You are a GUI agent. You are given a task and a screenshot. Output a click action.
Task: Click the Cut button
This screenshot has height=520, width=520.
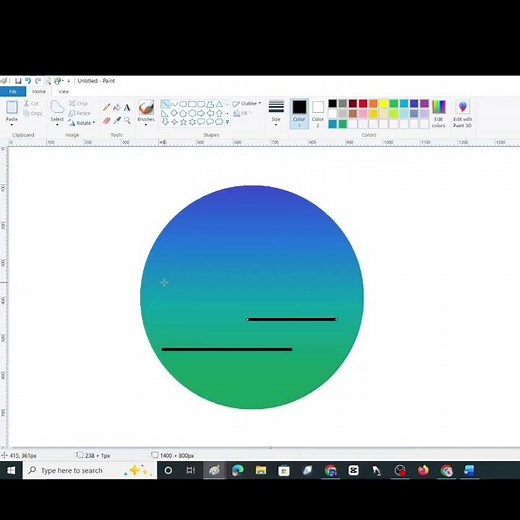click(31, 104)
